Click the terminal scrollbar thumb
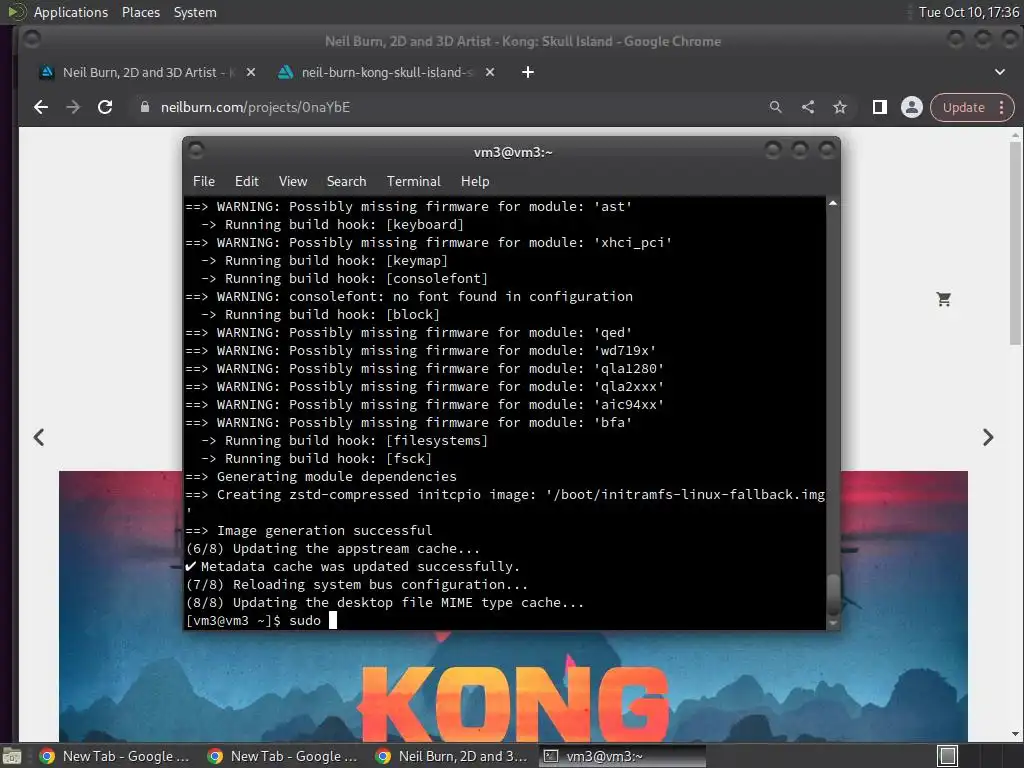The image size is (1024, 768). pos(833,594)
